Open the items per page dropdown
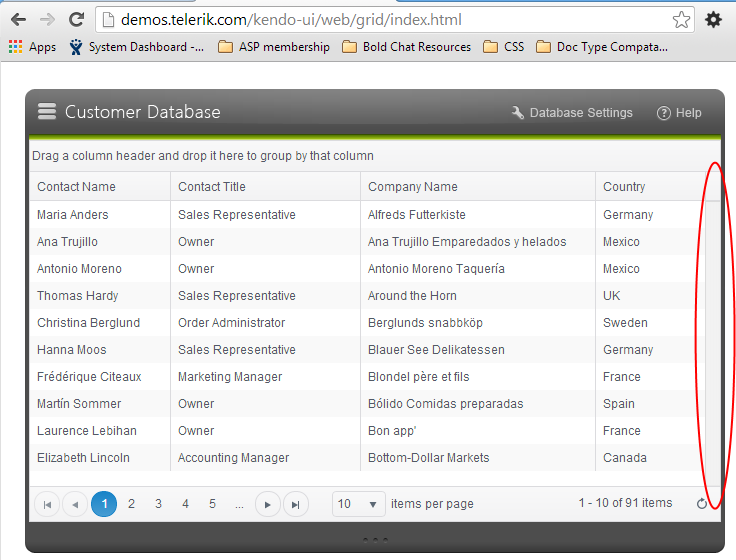This screenshot has height=560, width=736. [359, 504]
